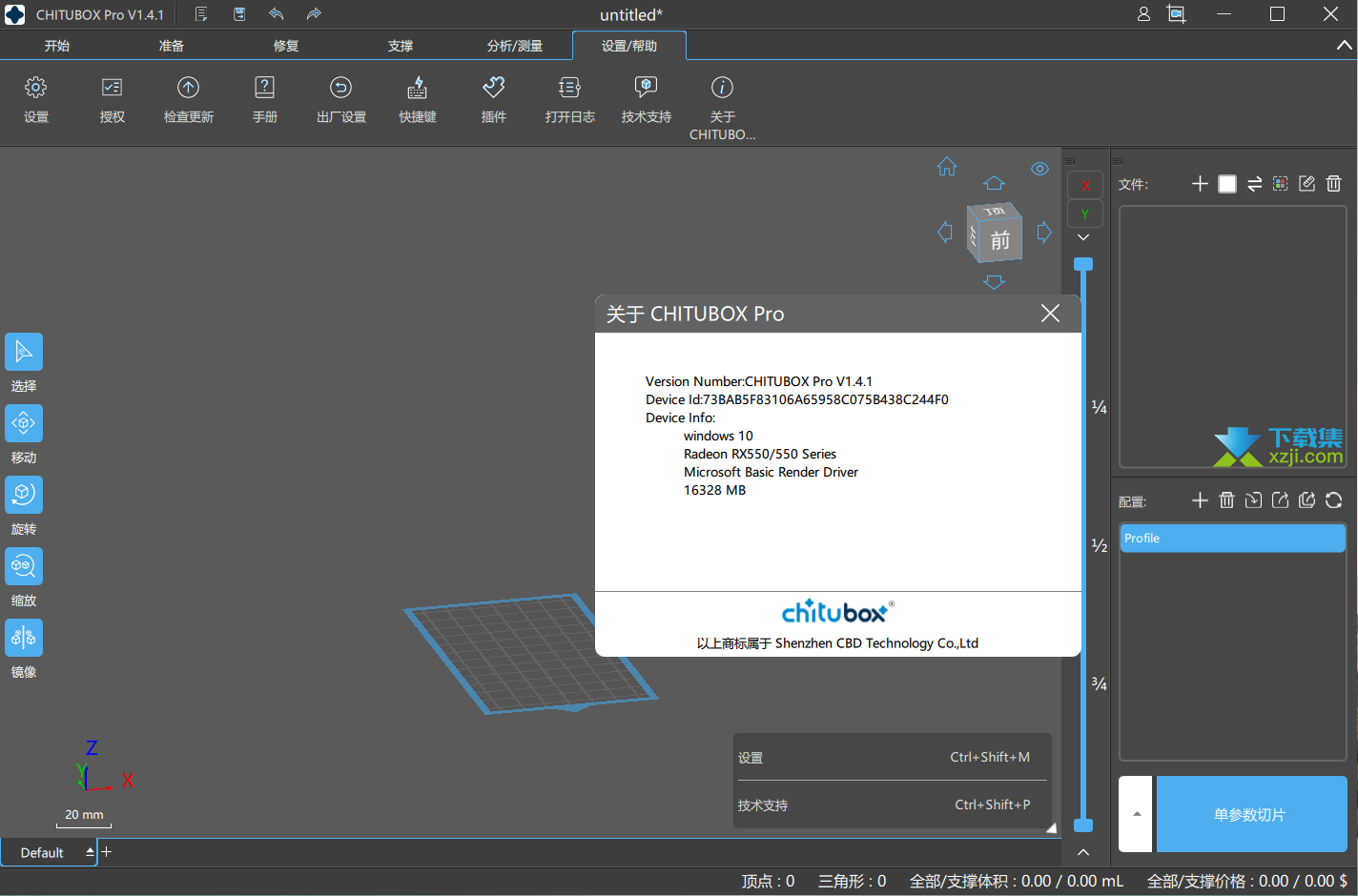Select the Profile list item
The image size is (1358, 896).
pos(1232,539)
